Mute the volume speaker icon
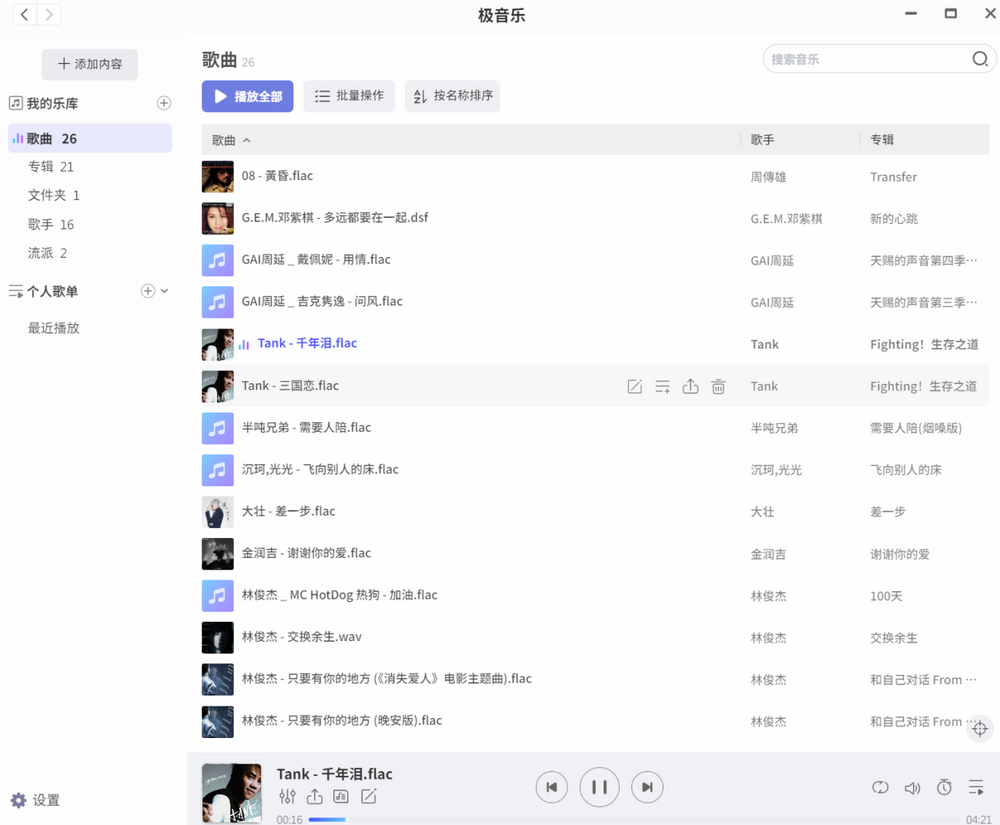Image resolution: width=1000 pixels, height=825 pixels. click(x=912, y=788)
